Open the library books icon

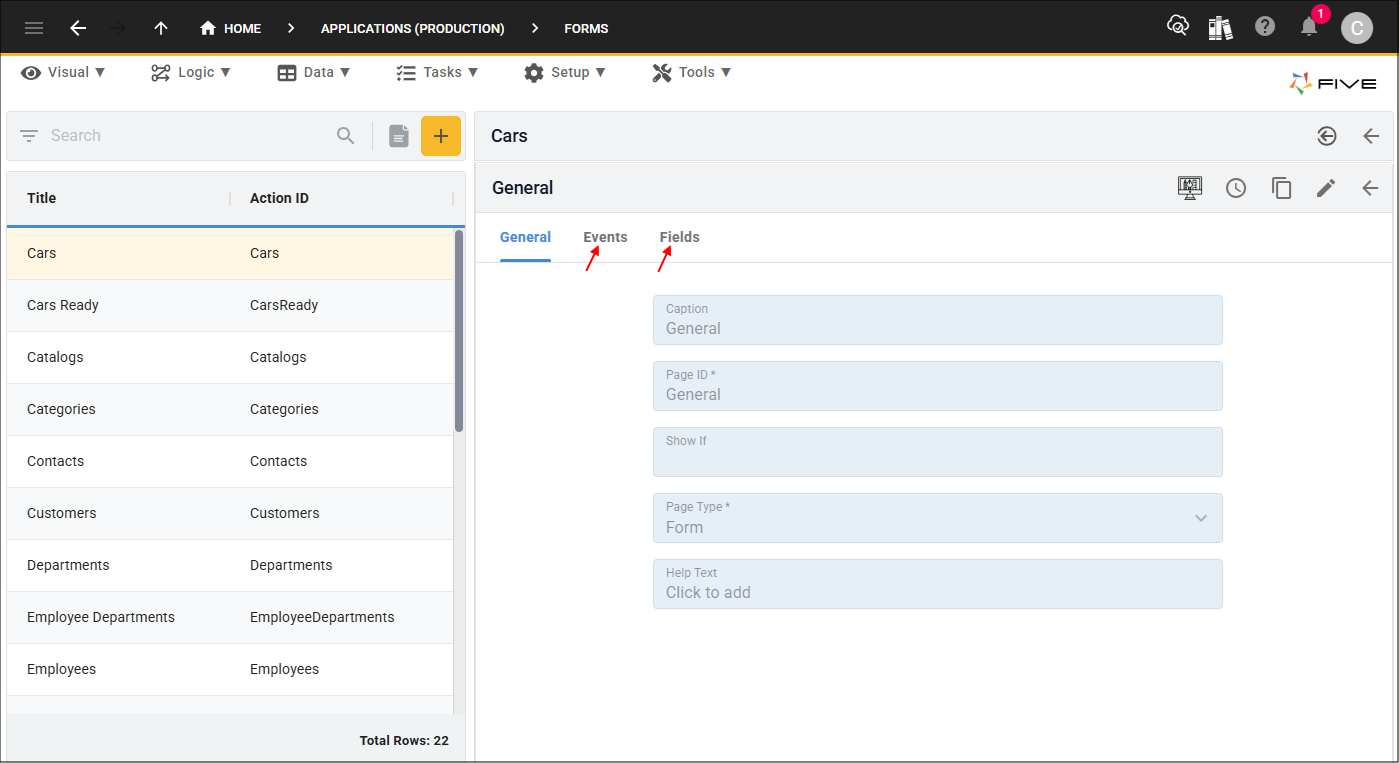tap(1221, 27)
